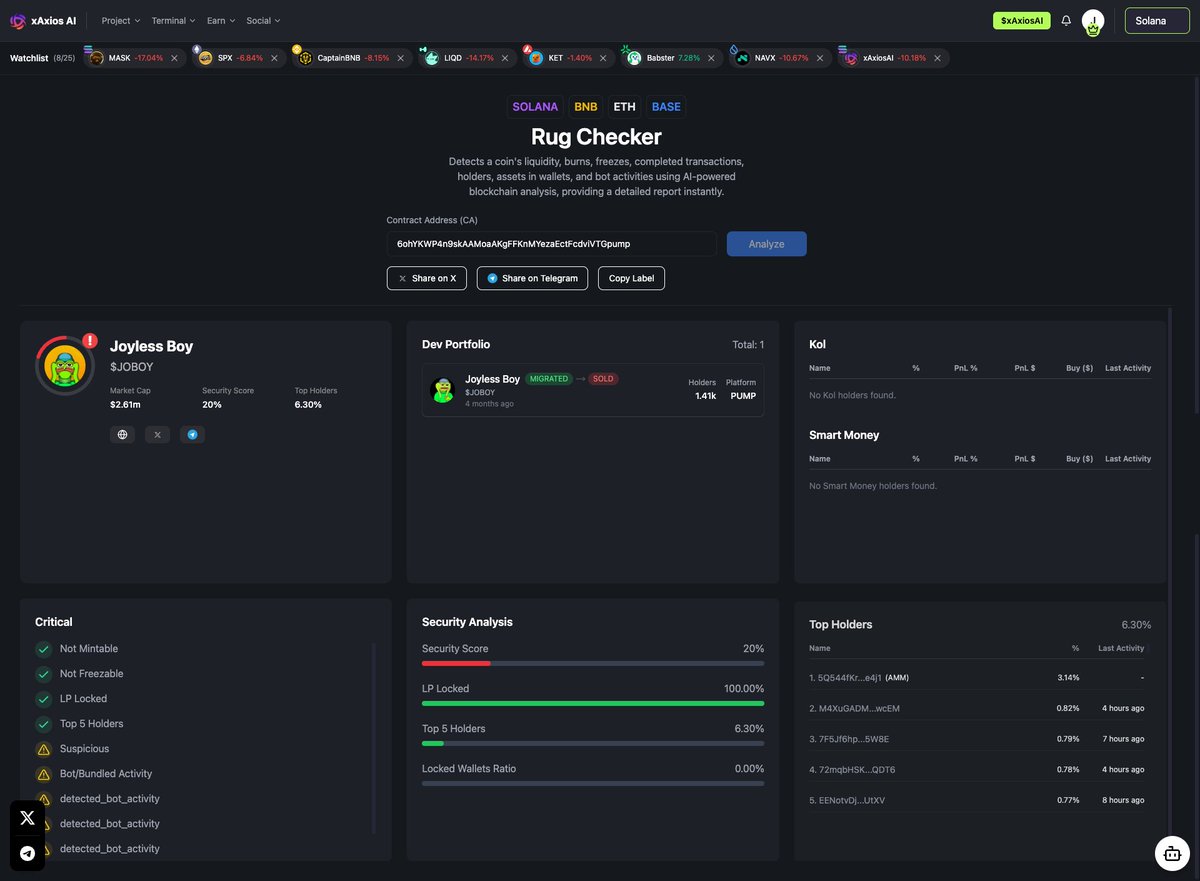The height and width of the screenshot is (881, 1200).
Task: Remove xAxiosAI from the watchlist
Action: pos(937,58)
